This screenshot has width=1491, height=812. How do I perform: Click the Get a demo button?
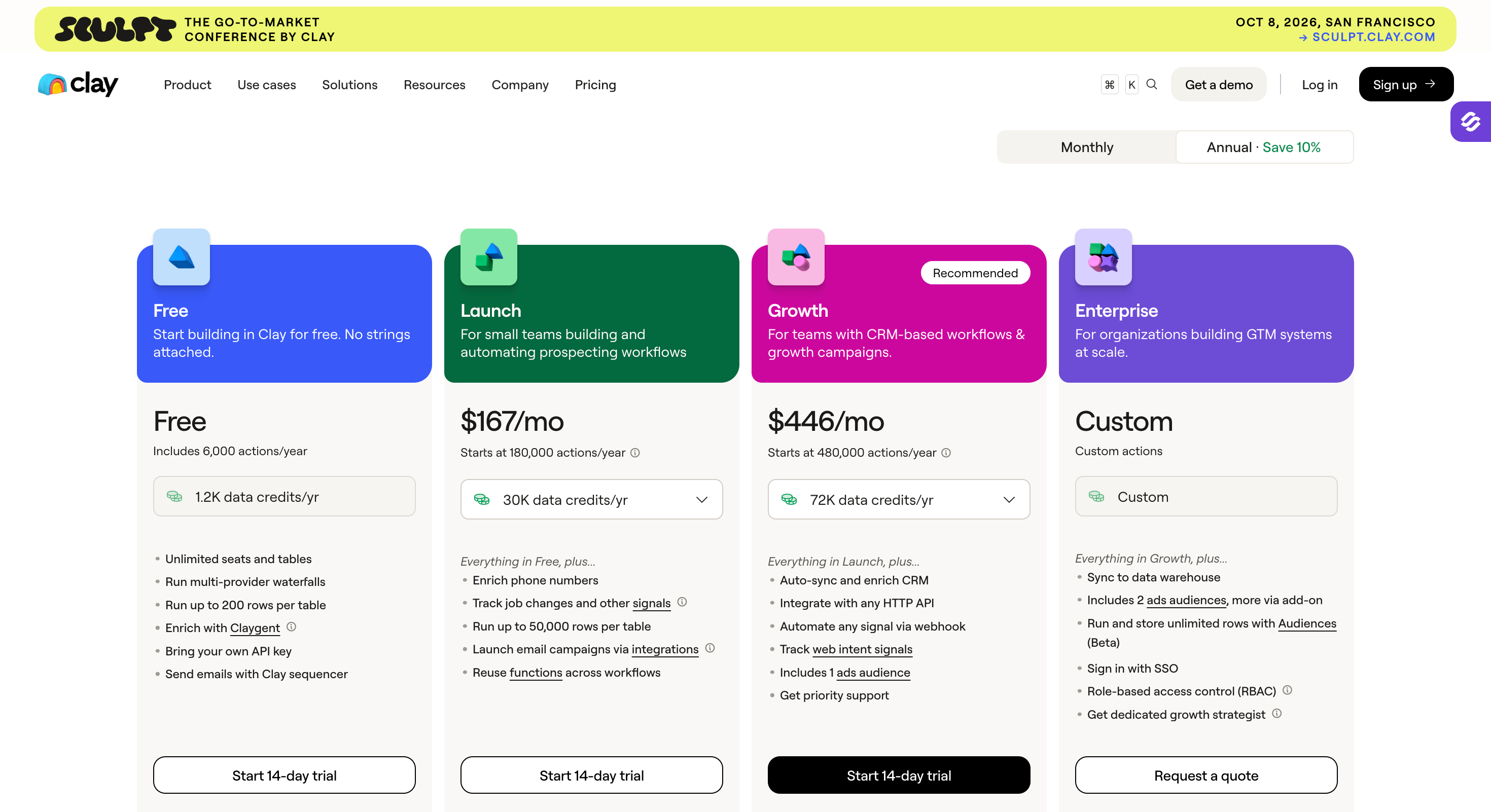1218,85
